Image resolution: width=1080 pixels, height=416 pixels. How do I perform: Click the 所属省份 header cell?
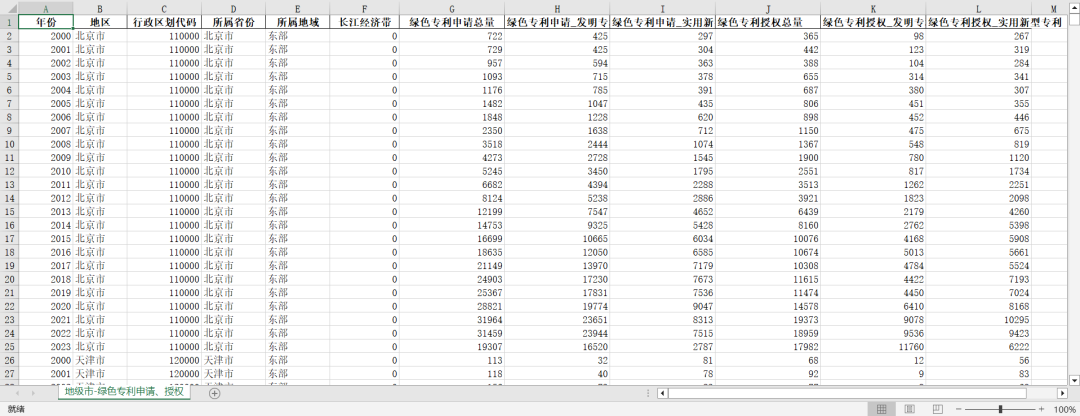coord(233,22)
